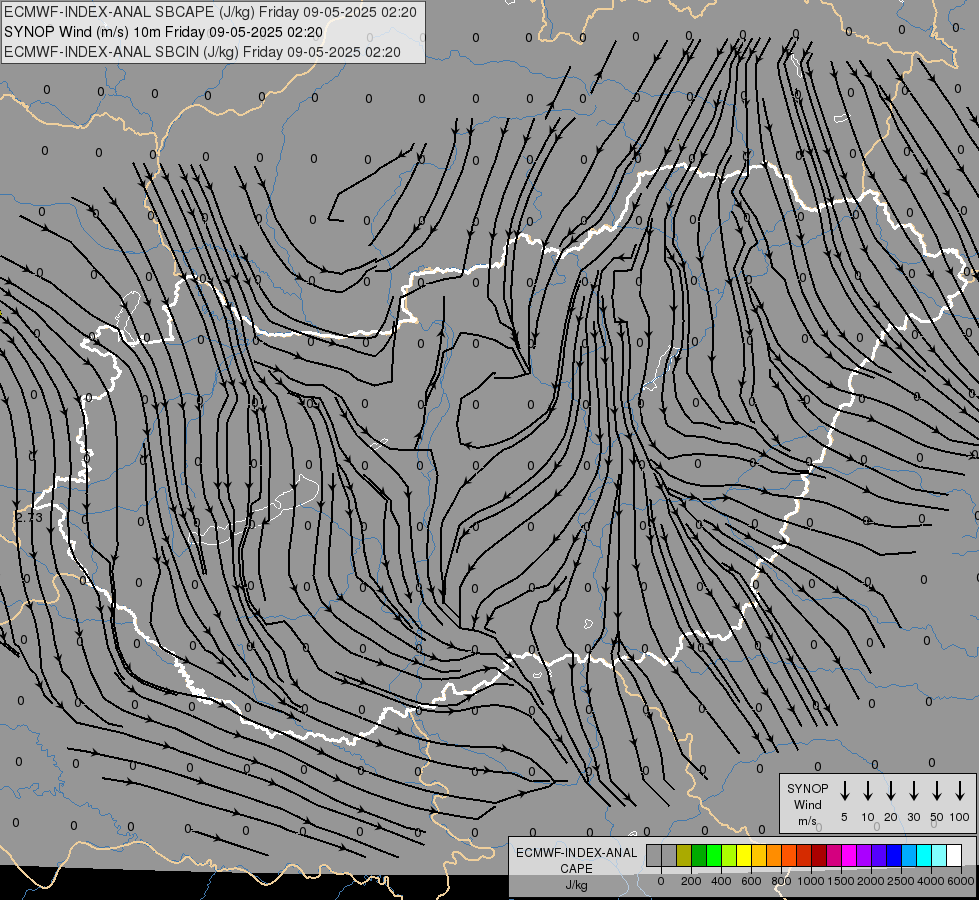Image resolution: width=979 pixels, height=900 pixels.
Task: Click the '20' label in wind legend
Action: [x=891, y=817]
